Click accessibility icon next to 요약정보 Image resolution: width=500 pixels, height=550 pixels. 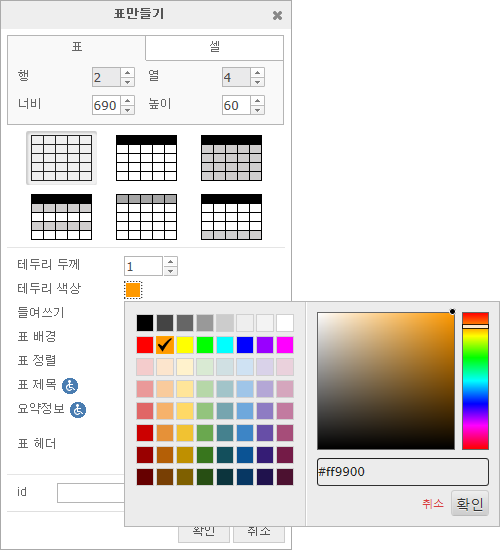(78, 410)
